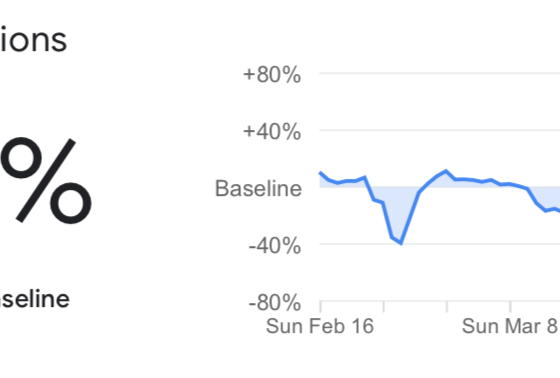The width and height of the screenshot is (560, 378).
Task: Click the partial heading text ending in 'ions'
Action: click(x=33, y=40)
